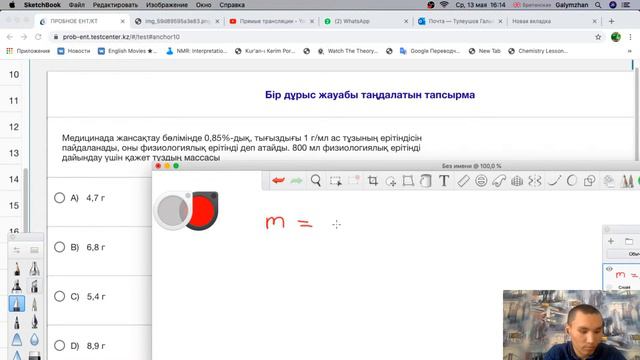The height and width of the screenshot is (360, 640).
Task: Open the Новости bookmark
Action: pyautogui.click(x=74, y=51)
